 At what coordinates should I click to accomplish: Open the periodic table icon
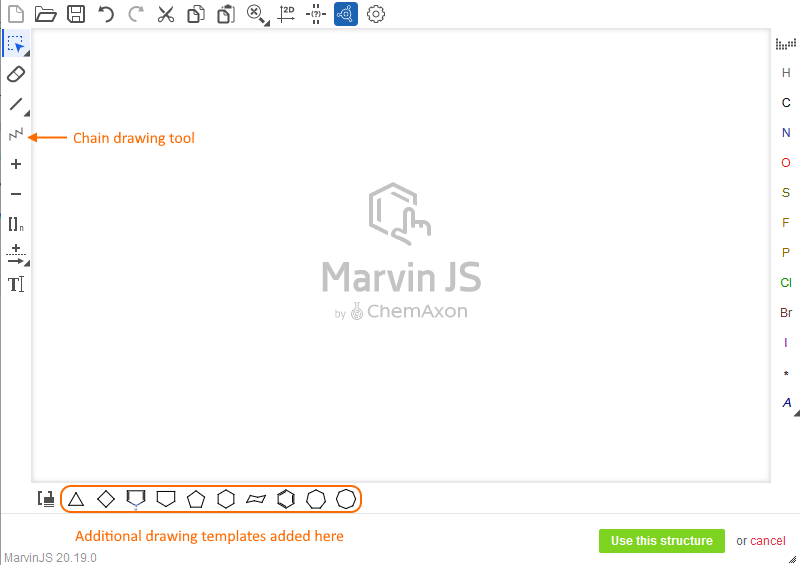(x=786, y=44)
